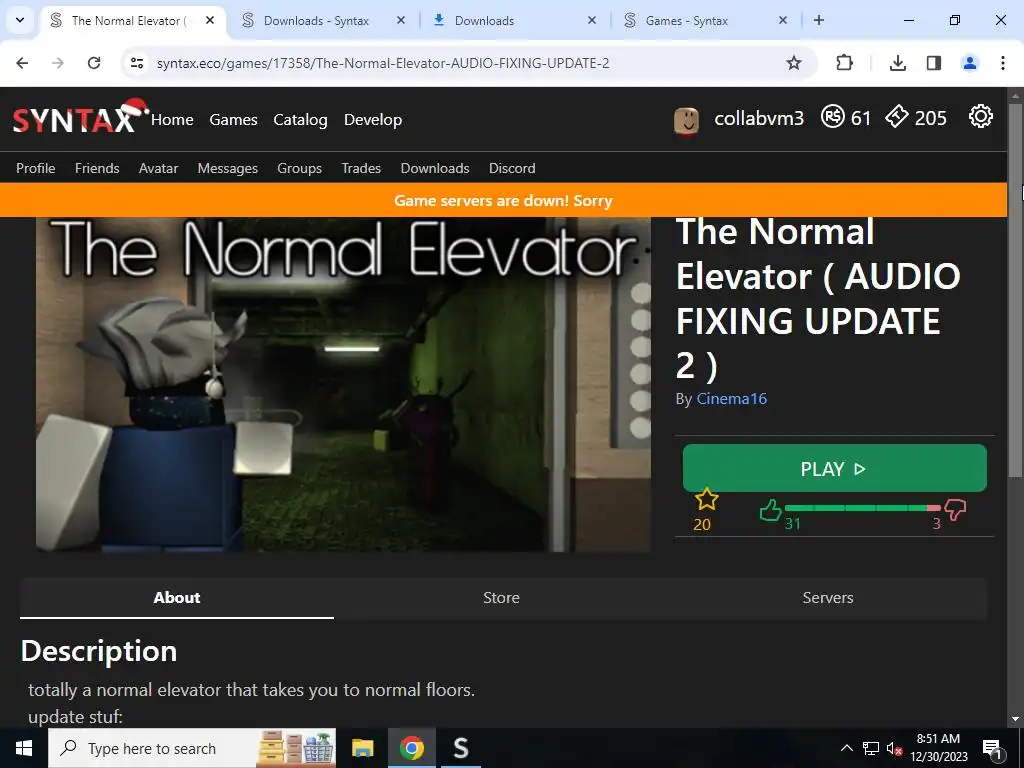Image resolution: width=1024 pixels, height=768 pixels.
Task: Reload the current page
Action: tap(94, 63)
